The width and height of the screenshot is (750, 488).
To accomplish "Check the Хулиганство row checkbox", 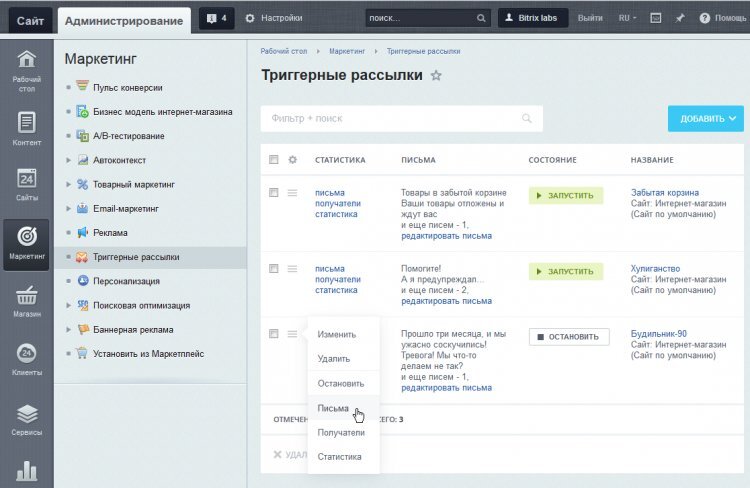I will (x=274, y=268).
